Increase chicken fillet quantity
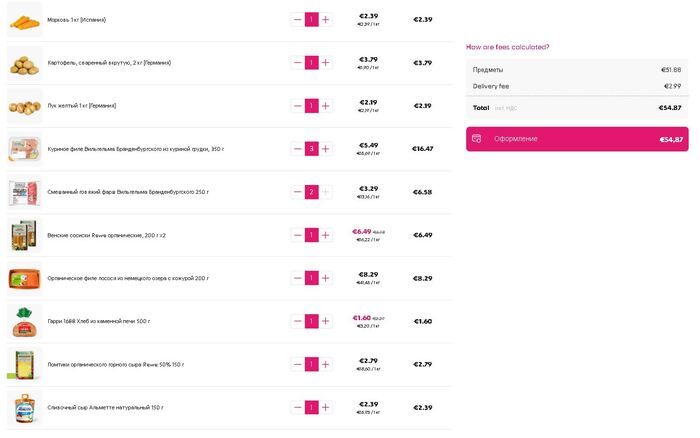700x438 pixels. click(x=325, y=149)
